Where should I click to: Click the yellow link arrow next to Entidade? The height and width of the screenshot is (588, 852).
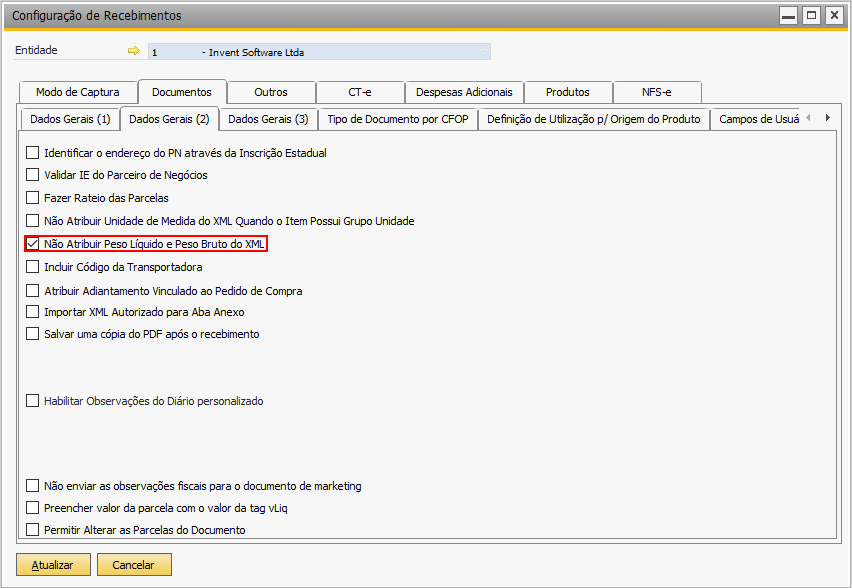[x=134, y=51]
